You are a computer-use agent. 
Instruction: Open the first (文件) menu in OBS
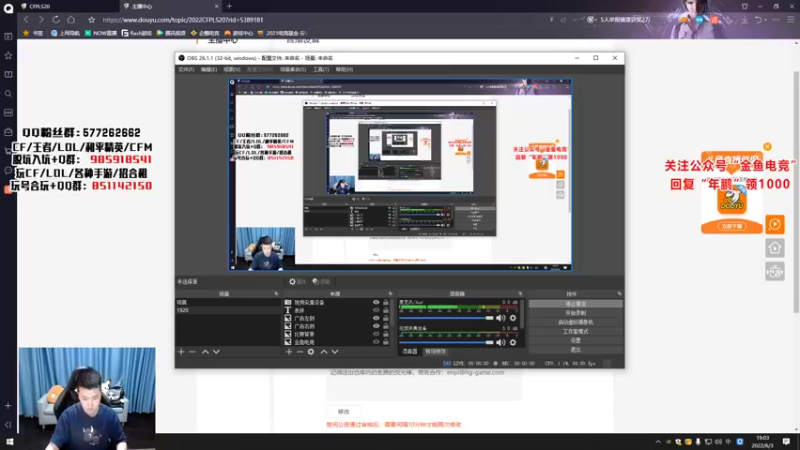(186, 69)
